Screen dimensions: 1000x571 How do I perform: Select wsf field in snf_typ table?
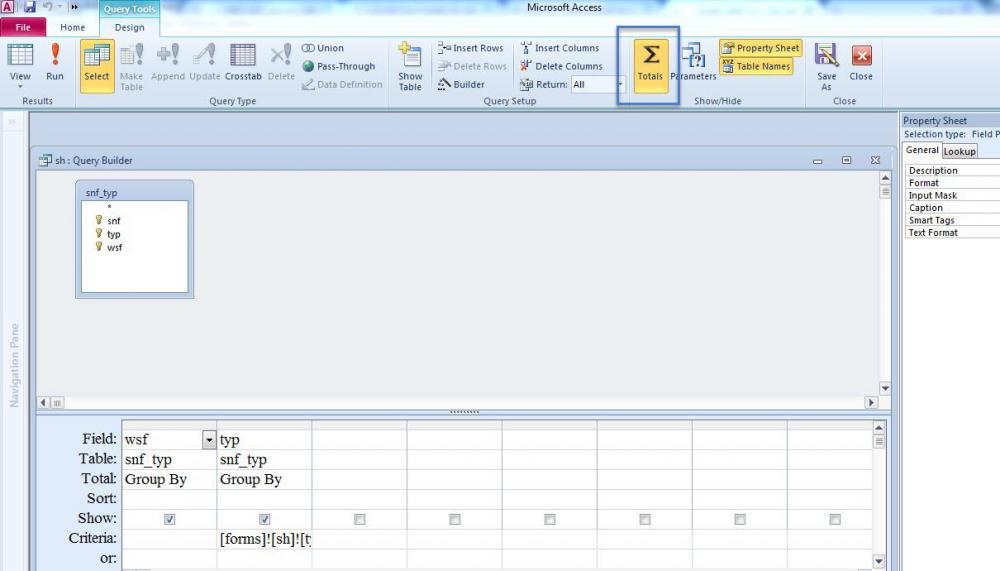point(114,248)
